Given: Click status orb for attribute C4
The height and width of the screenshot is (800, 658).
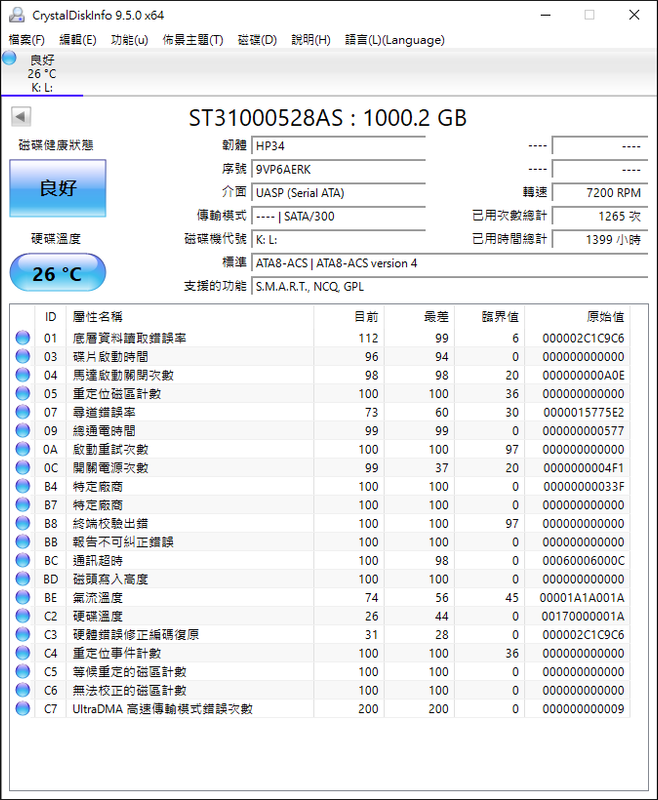Looking at the screenshot, I should coord(22,653).
